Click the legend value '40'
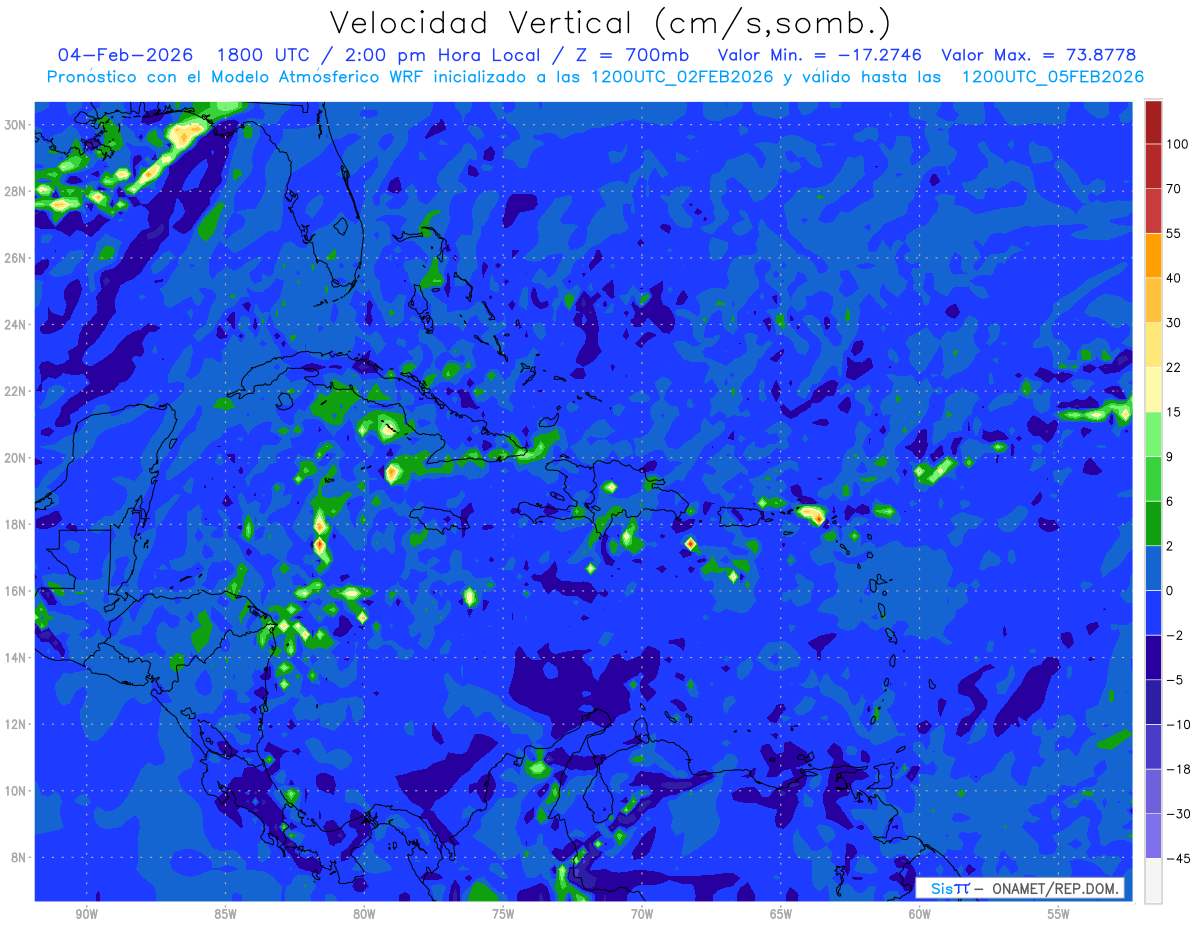The image size is (1200, 927). click(1174, 278)
